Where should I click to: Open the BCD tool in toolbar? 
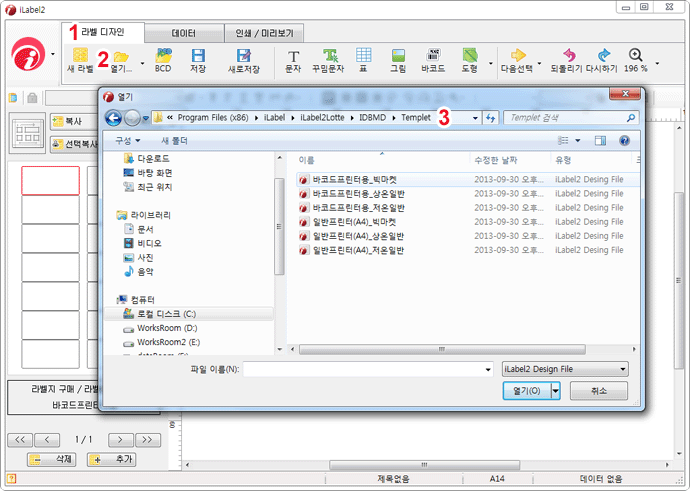[x=163, y=60]
